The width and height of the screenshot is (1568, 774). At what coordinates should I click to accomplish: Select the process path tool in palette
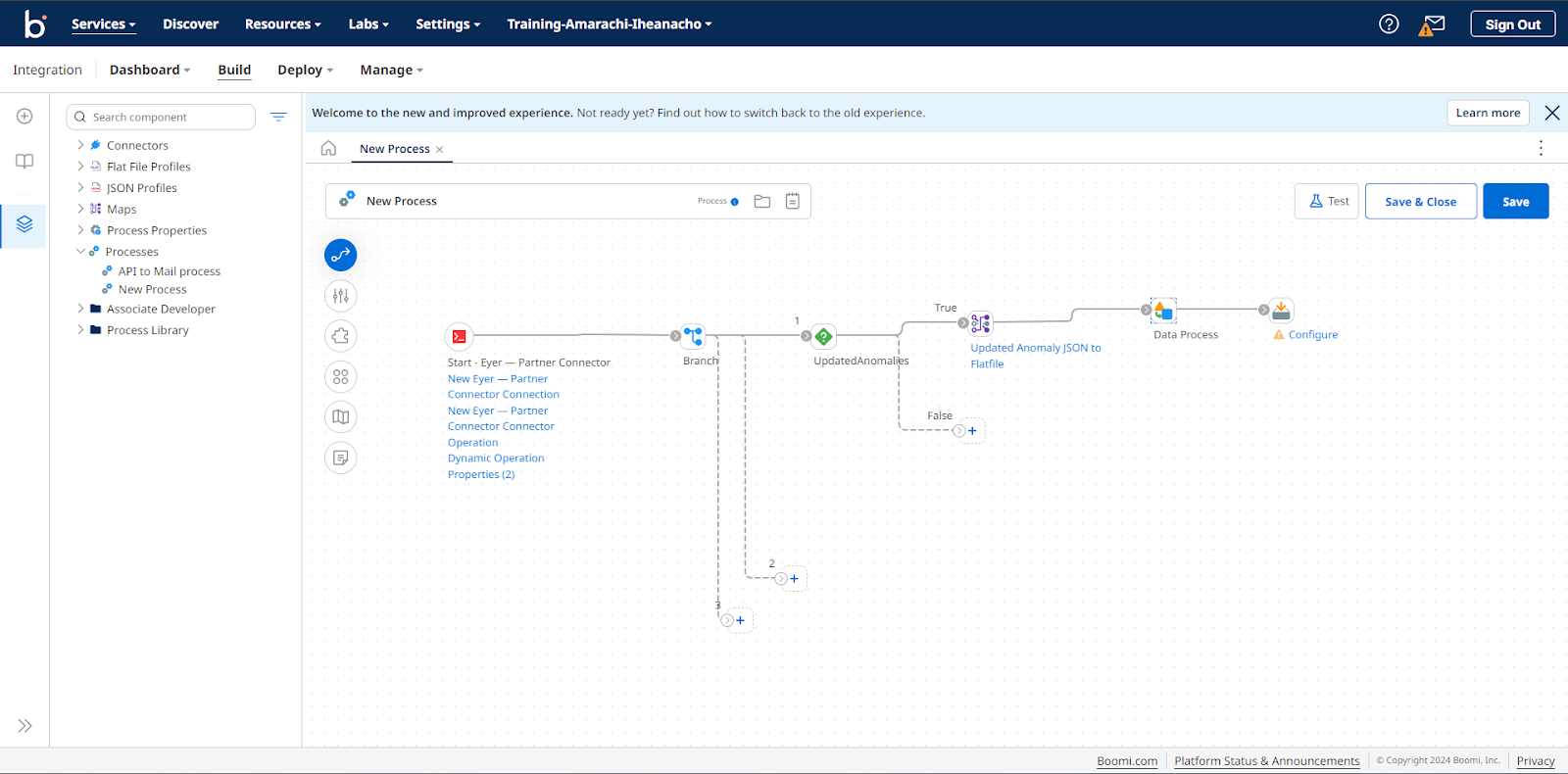(x=340, y=255)
